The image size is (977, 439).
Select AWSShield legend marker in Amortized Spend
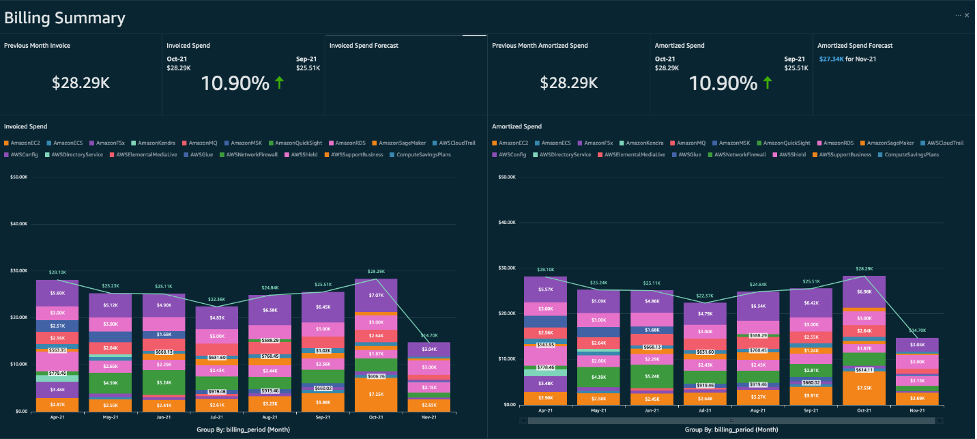pyautogui.click(x=775, y=154)
